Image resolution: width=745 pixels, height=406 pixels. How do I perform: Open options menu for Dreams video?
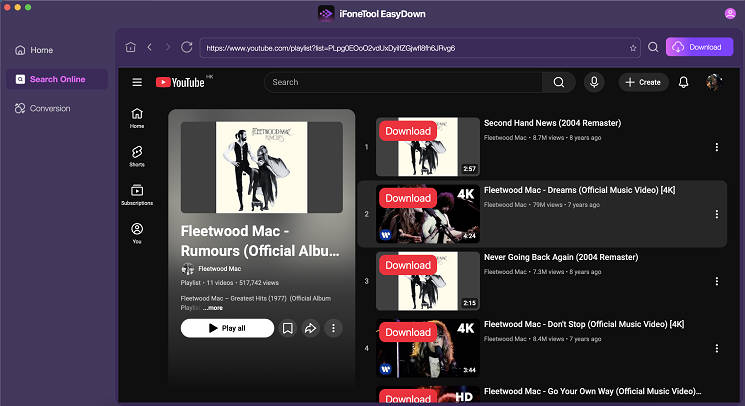(x=716, y=214)
